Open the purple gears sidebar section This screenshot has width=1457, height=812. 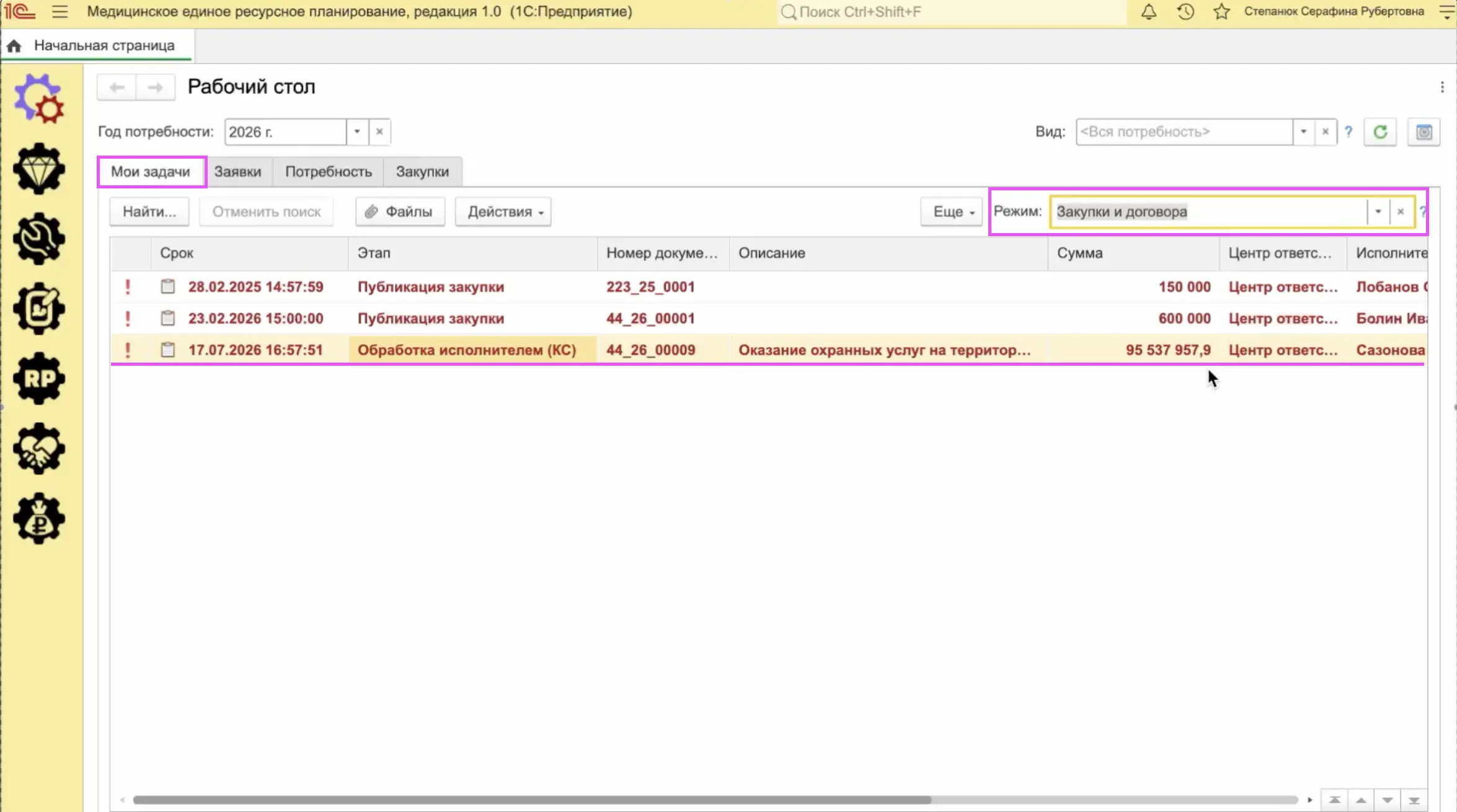pyautogui.click(x=39, y=98)
